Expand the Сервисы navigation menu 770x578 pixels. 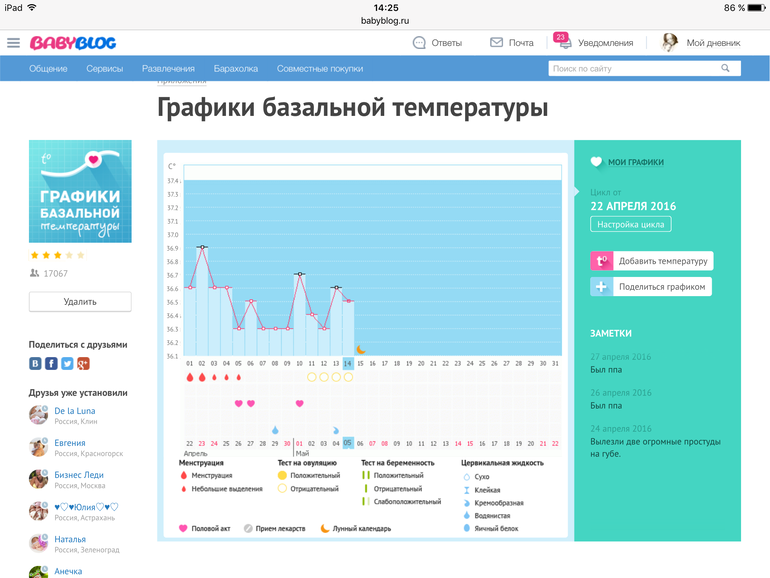(x=104, y=69)
